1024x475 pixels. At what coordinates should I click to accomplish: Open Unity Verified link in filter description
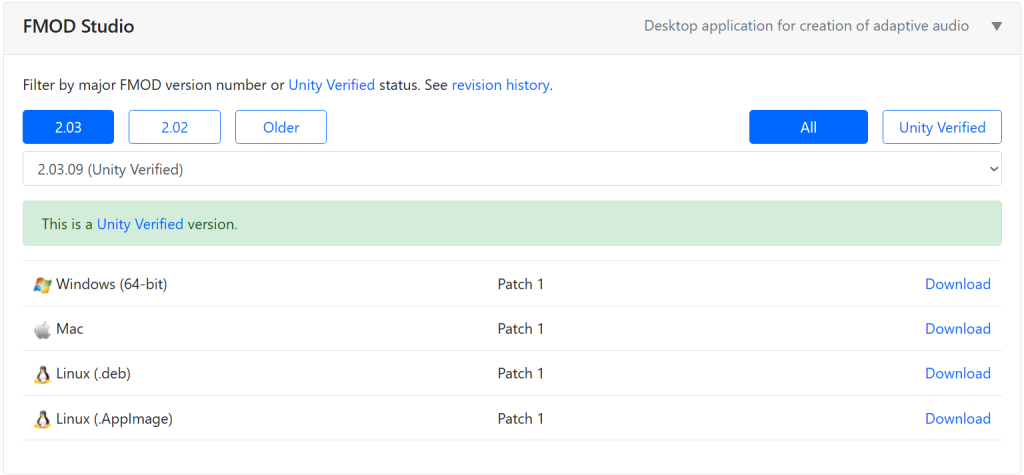pyautogui.click(x=332, y=85)
